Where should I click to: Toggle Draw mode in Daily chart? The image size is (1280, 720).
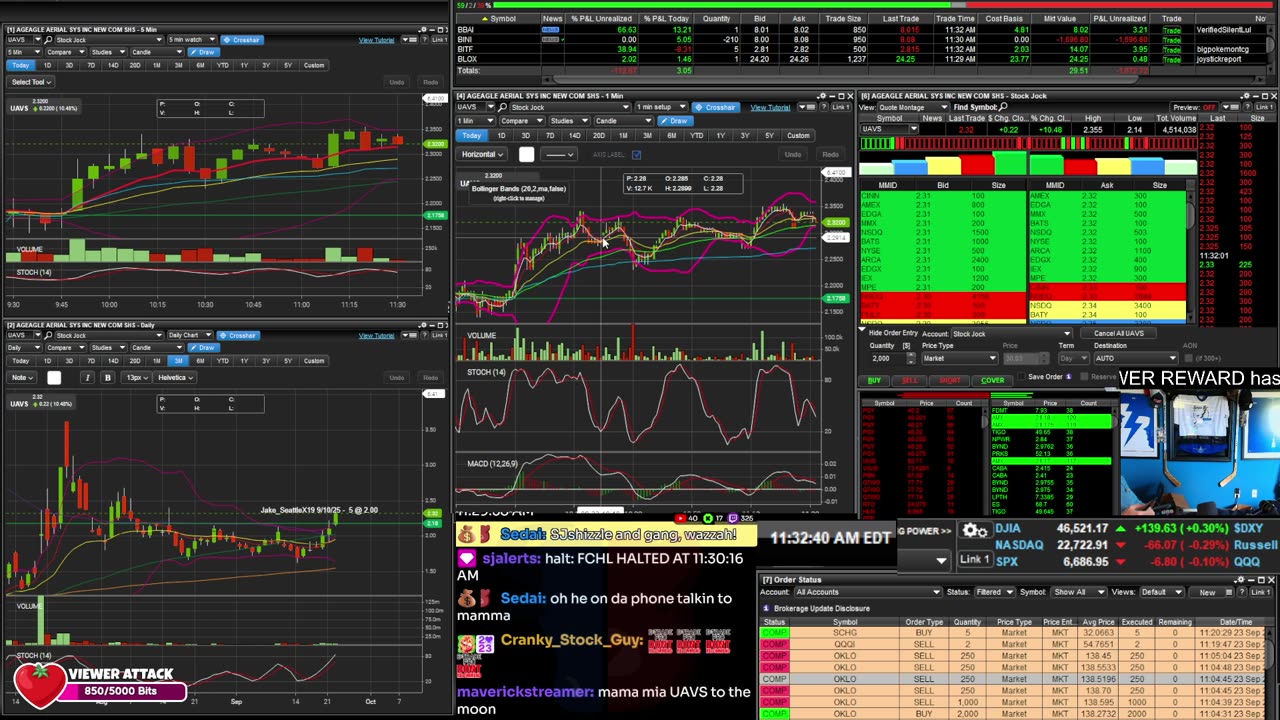204,348
